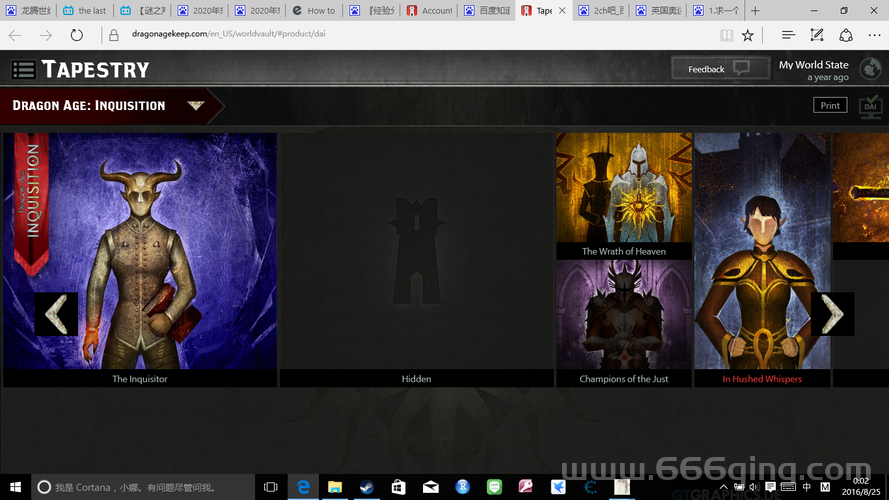
Task: Click the Feedback button
Action: click(x=720, y=69)
